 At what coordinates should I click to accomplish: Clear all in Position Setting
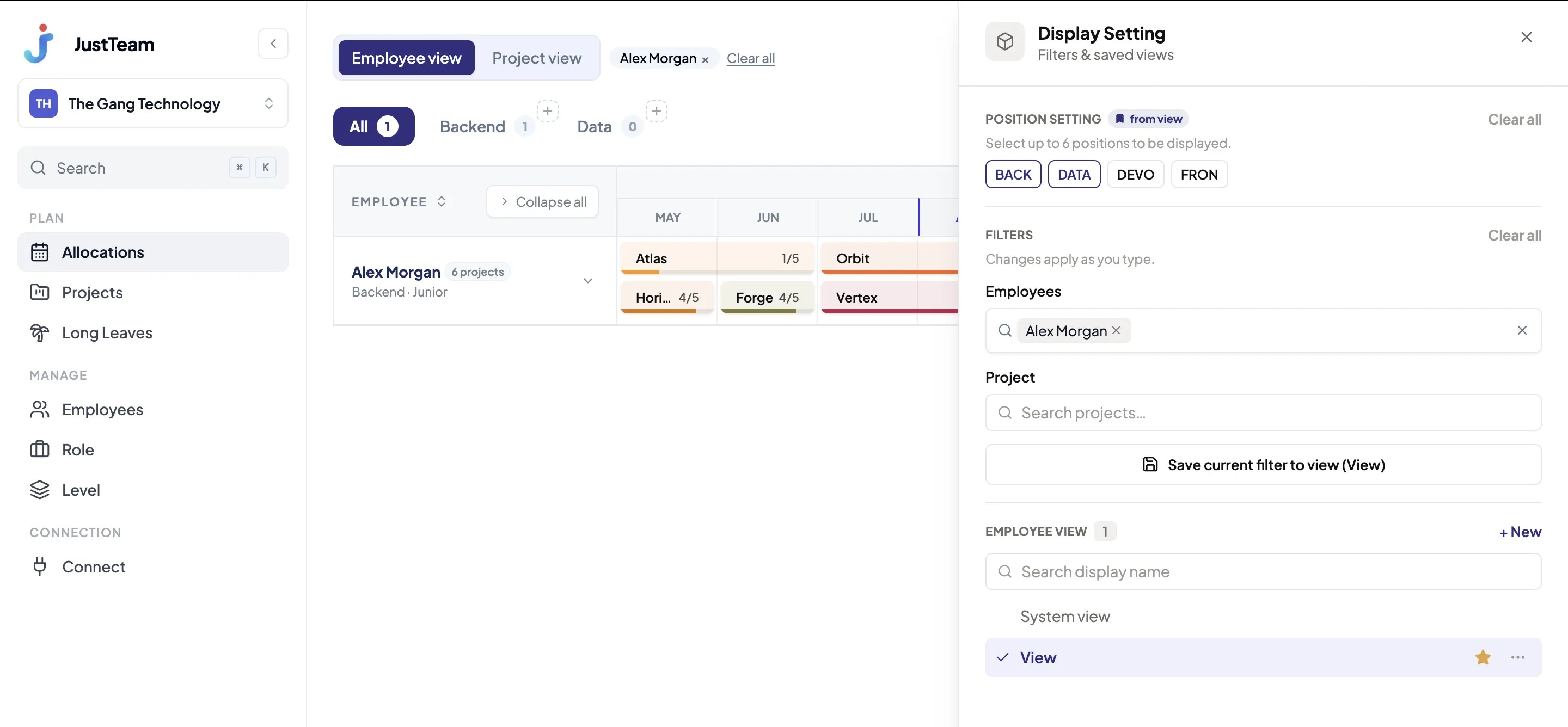click(x=1515, y=119)
